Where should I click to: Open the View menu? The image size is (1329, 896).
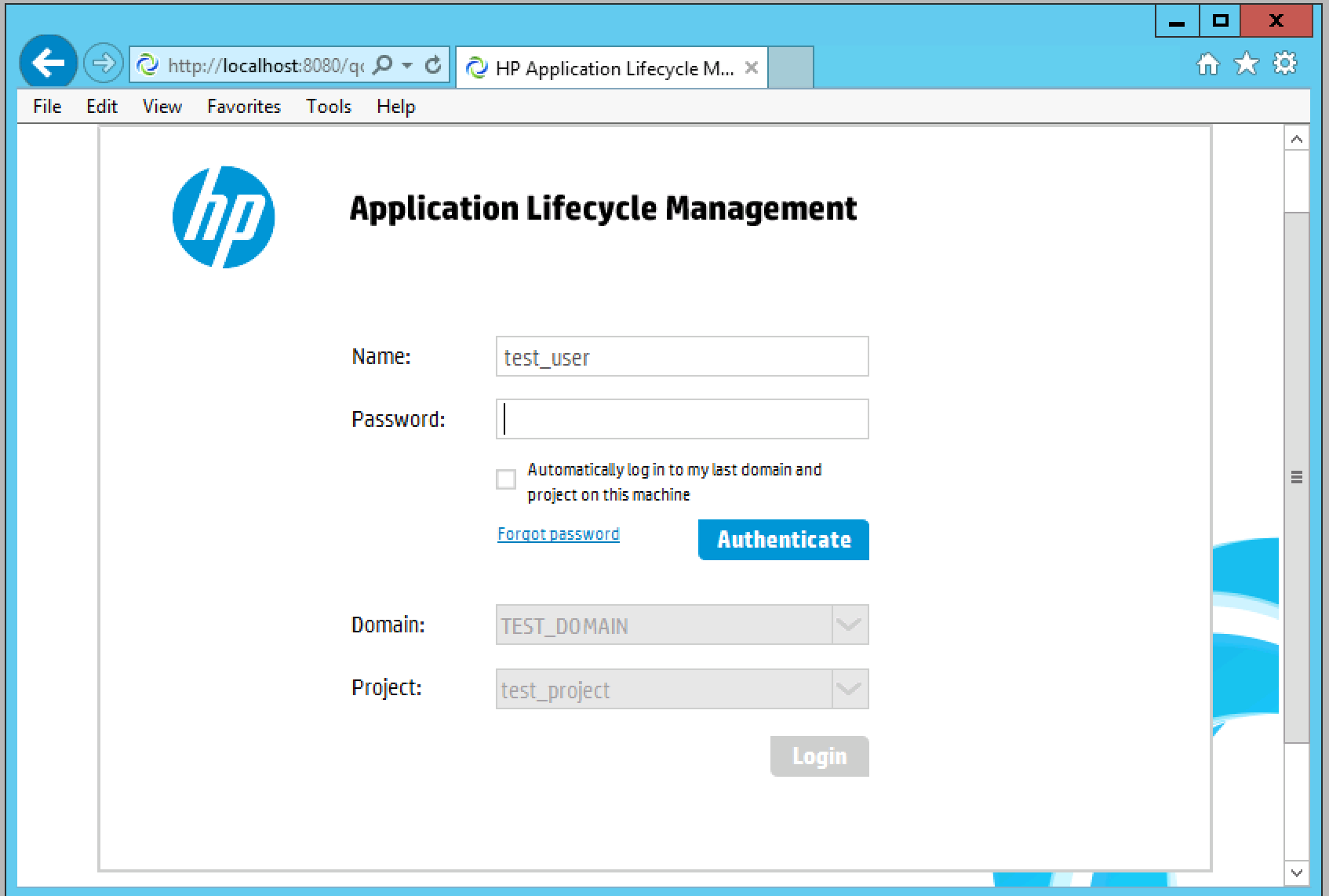162,106
